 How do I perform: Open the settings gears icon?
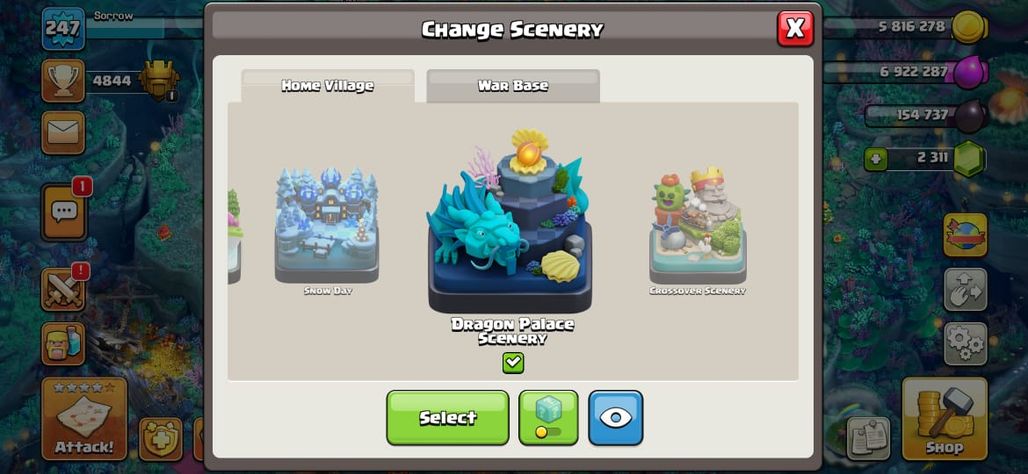click(x=965, y=344)
